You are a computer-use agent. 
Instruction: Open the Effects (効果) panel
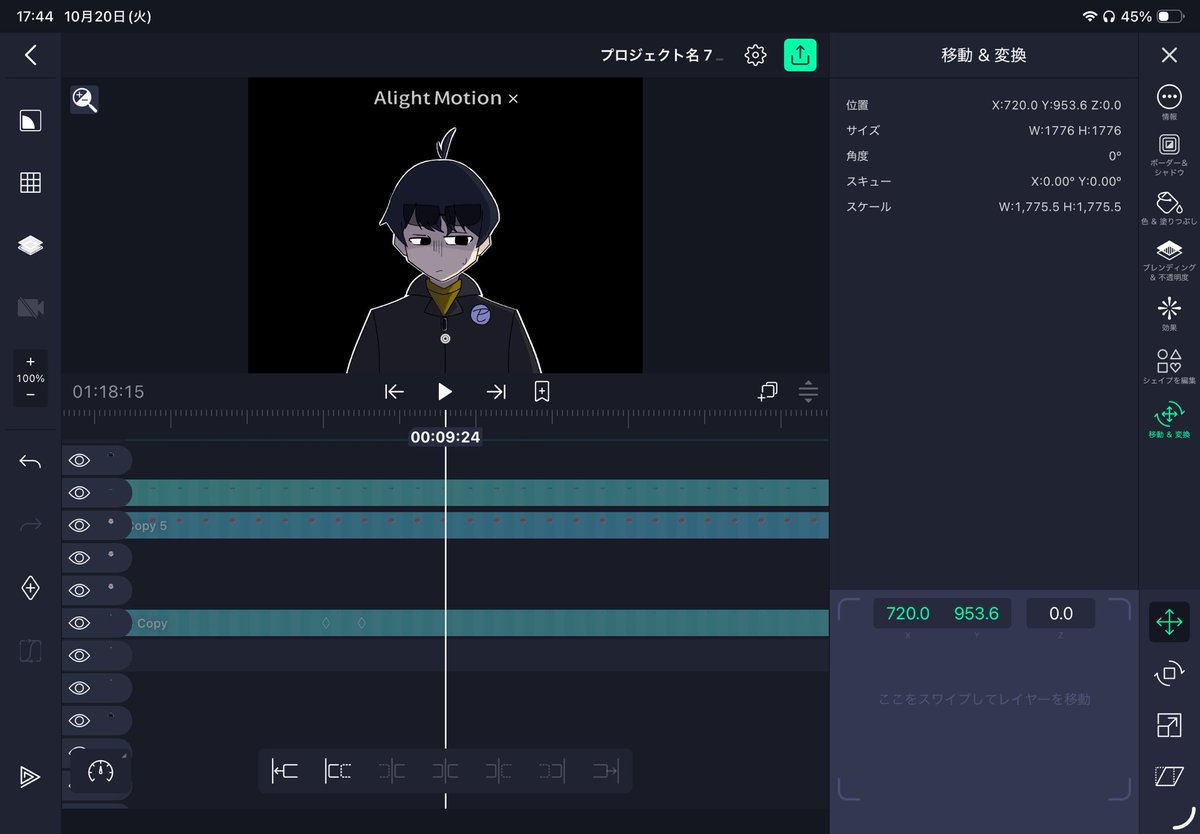tap(1168, 314)
